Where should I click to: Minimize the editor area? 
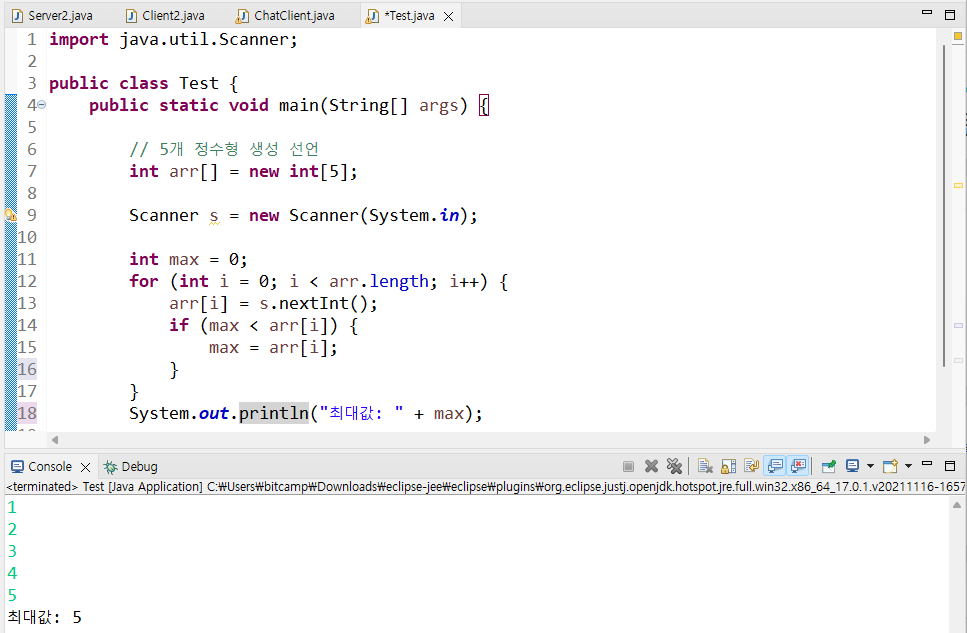926,13
